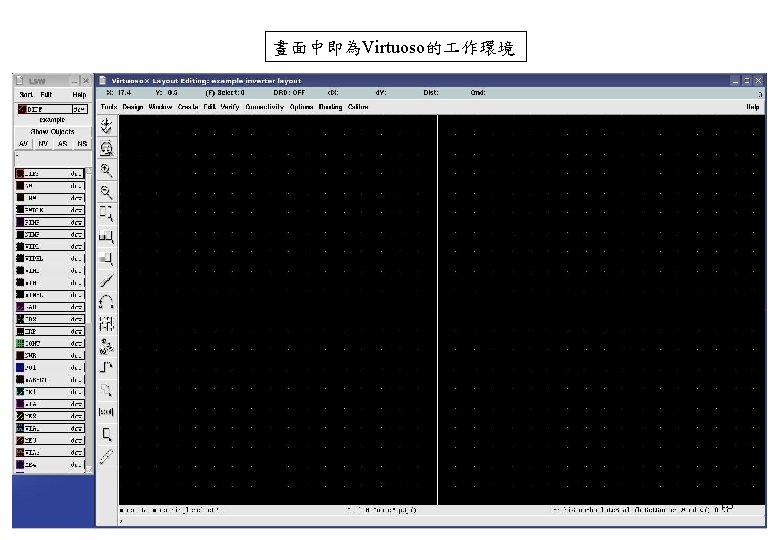Click the 'X: 17.4' coordinate readout
The image size is (780, 540).
(x=119, y=92)
